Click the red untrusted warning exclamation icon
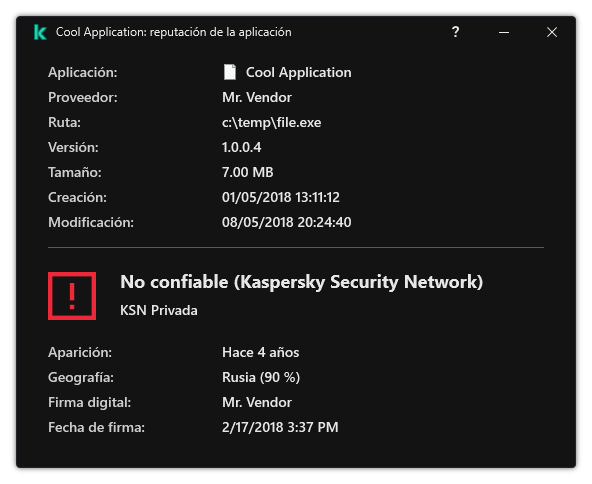Screen dimensions: 592x484 click(72, 296)
